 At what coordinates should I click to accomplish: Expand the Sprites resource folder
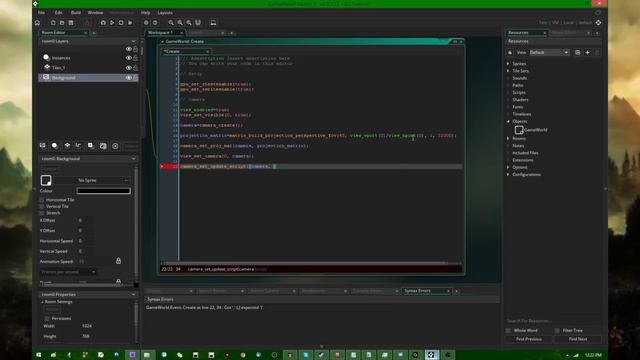508,64
